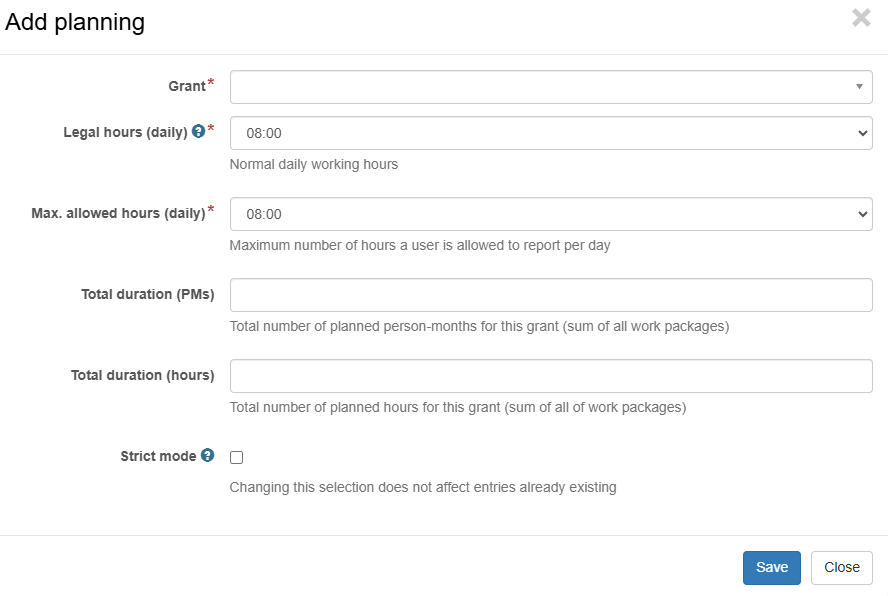Expand the Legal hours (daily) dropdown

551,133
